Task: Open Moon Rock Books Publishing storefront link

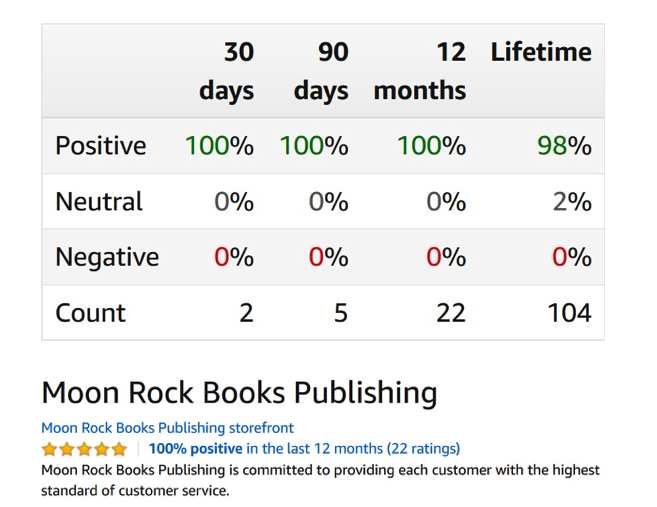Action: tap(167, 428)
